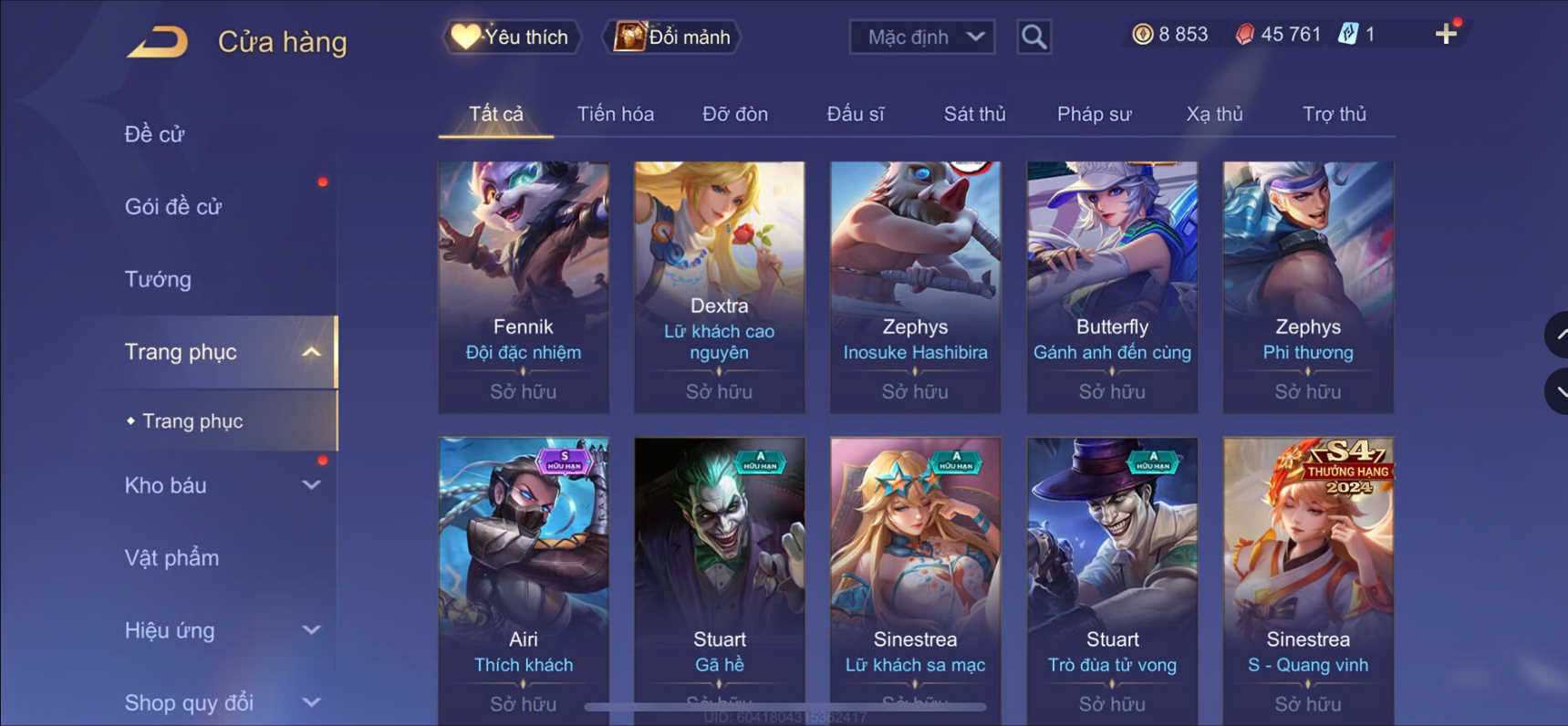Collapse the Trang phục sidebar section
1568x726 pixels.
(x=311, y=352)
